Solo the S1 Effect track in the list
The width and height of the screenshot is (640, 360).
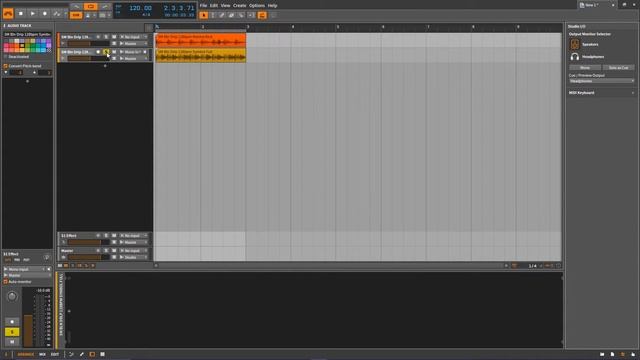pos(106,236)
